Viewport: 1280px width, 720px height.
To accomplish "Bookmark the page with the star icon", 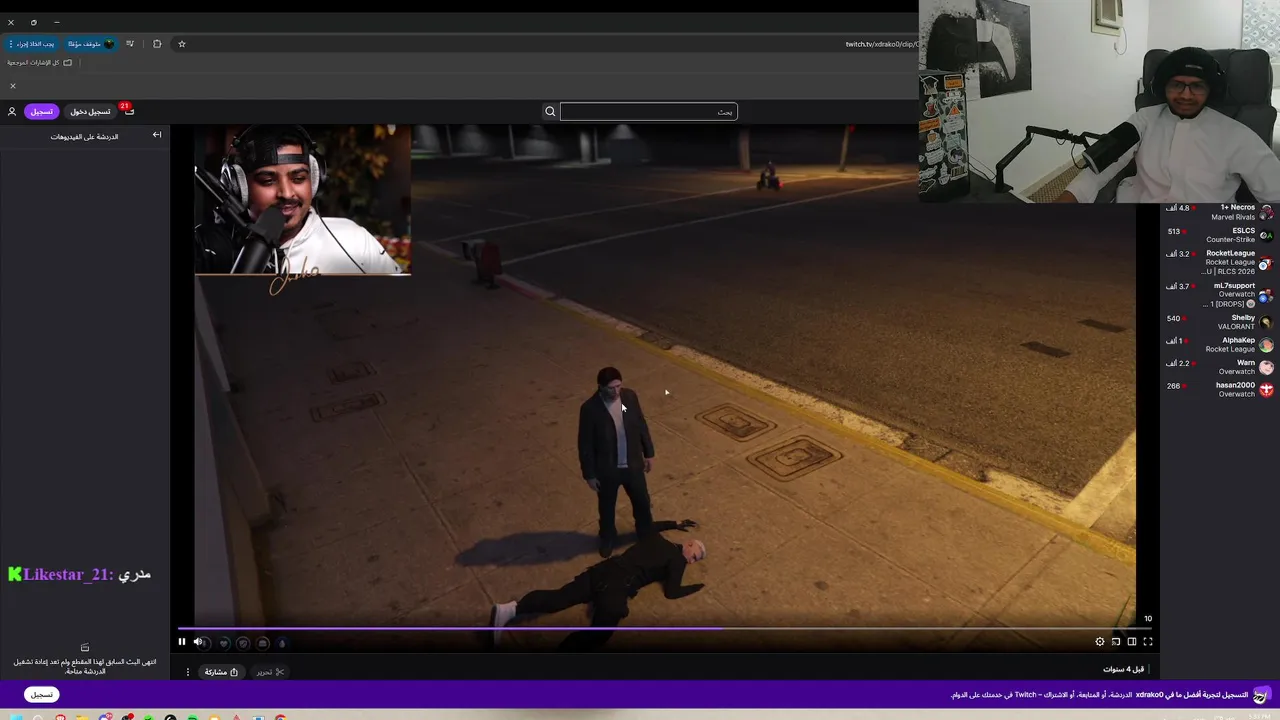I will 182,44.
